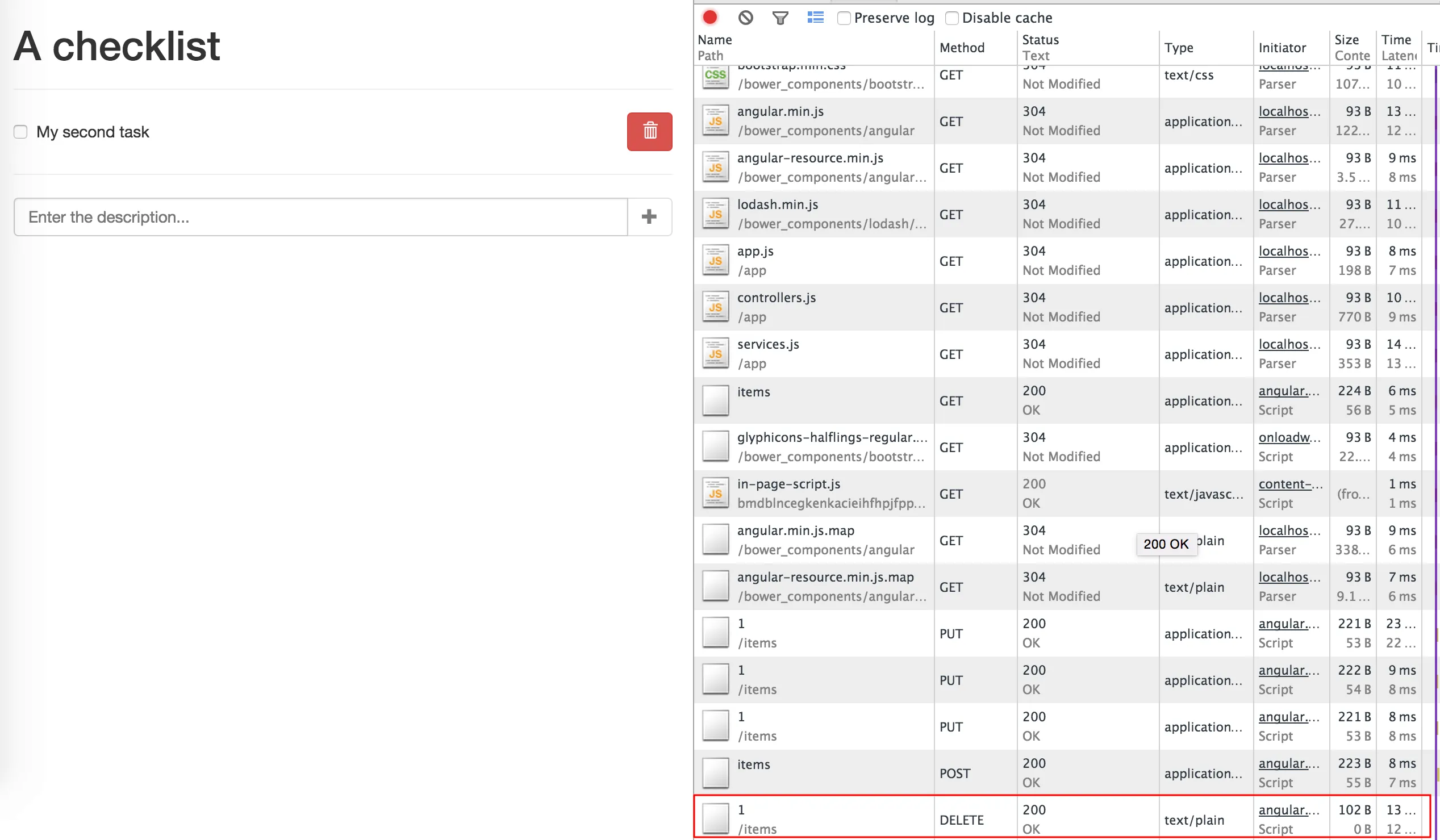The image size is (1440, 840).
Task: Click the JS icon next to lodash.min.js
Action: pos(715,214)
